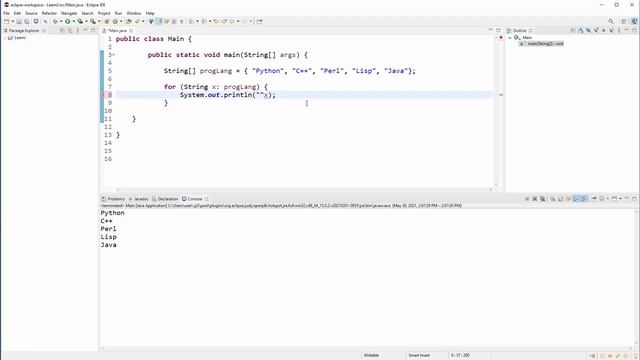640x360 pixels.
Task: Click the External Tools run icon
Action: pos(93,21)
